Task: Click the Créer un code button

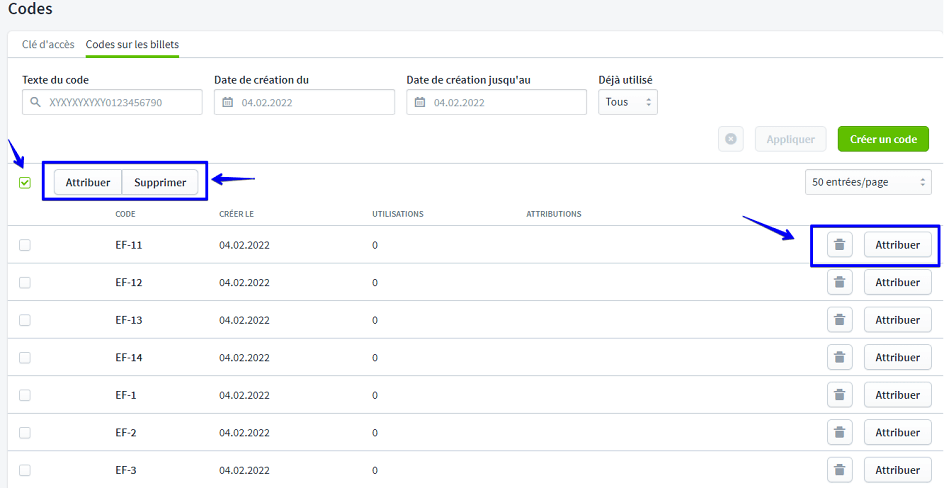Action: (x=883, y=139)
